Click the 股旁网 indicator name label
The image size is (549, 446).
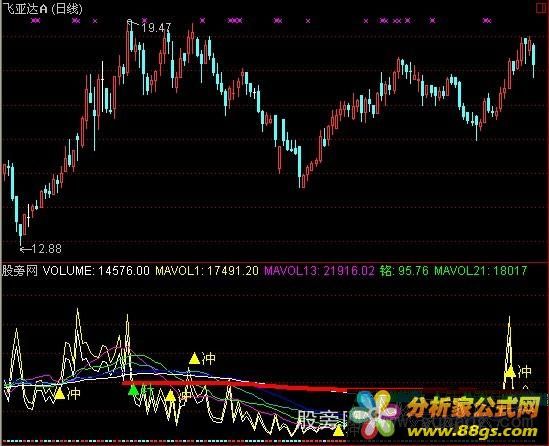20,271
